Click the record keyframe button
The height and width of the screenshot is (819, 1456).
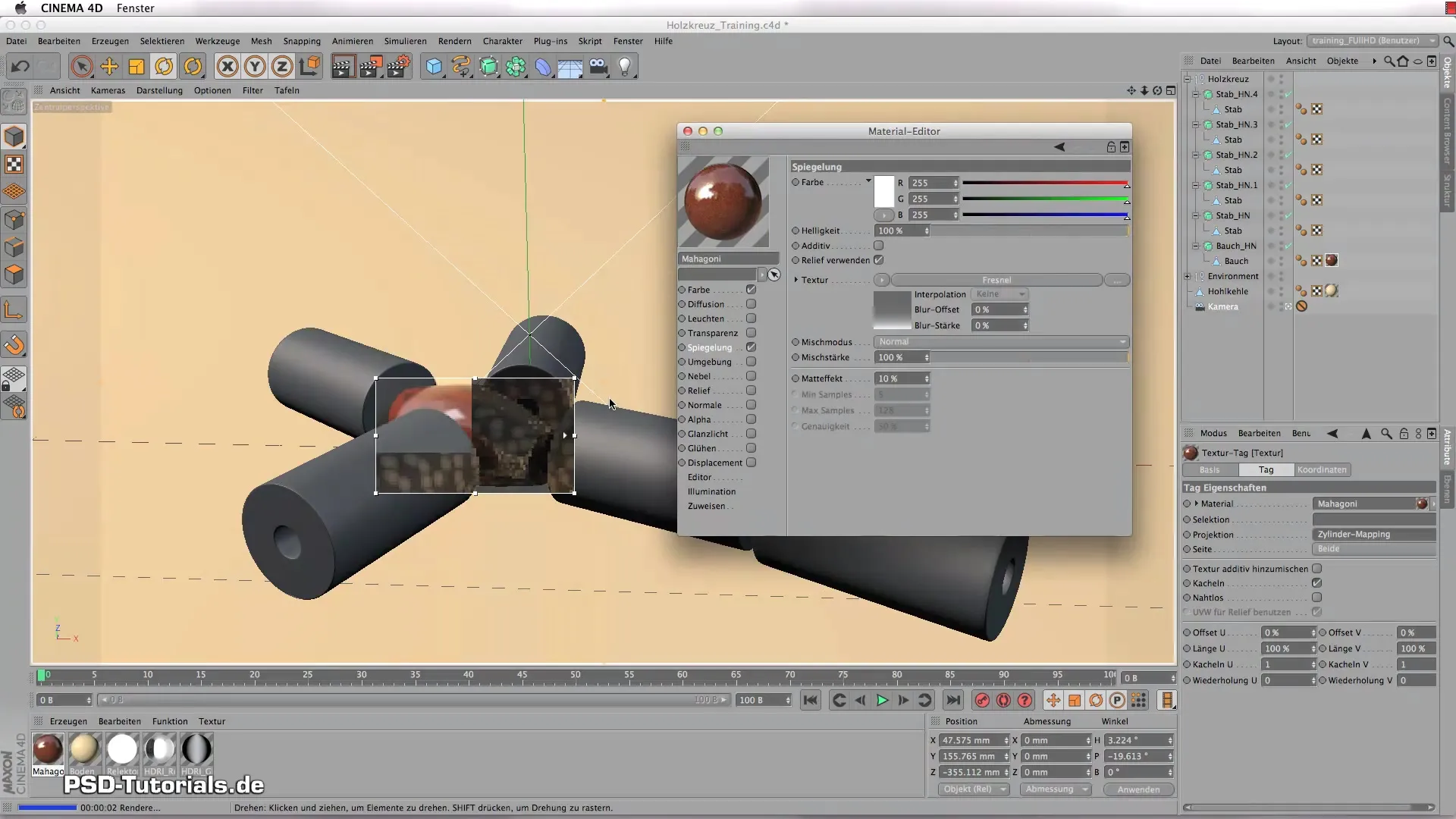[982, 701]
